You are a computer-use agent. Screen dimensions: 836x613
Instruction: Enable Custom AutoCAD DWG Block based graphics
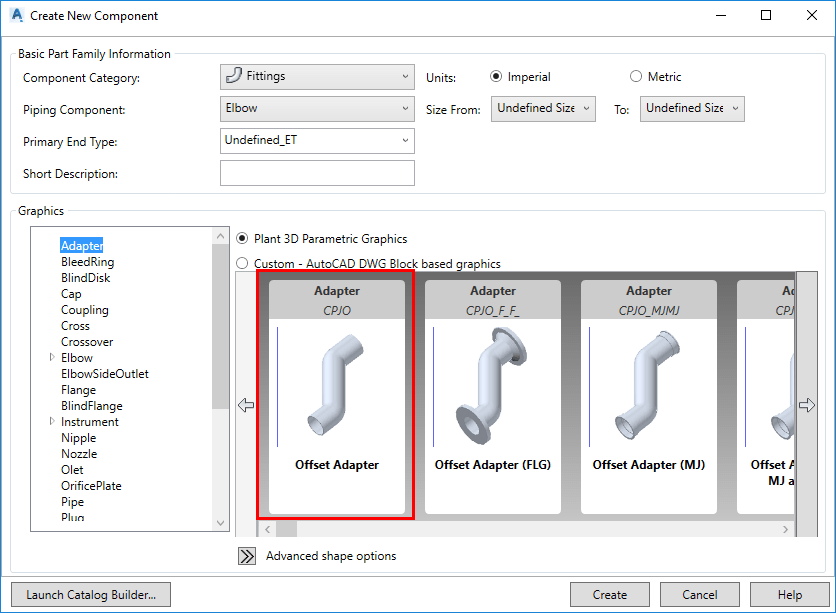pos(243,264)
